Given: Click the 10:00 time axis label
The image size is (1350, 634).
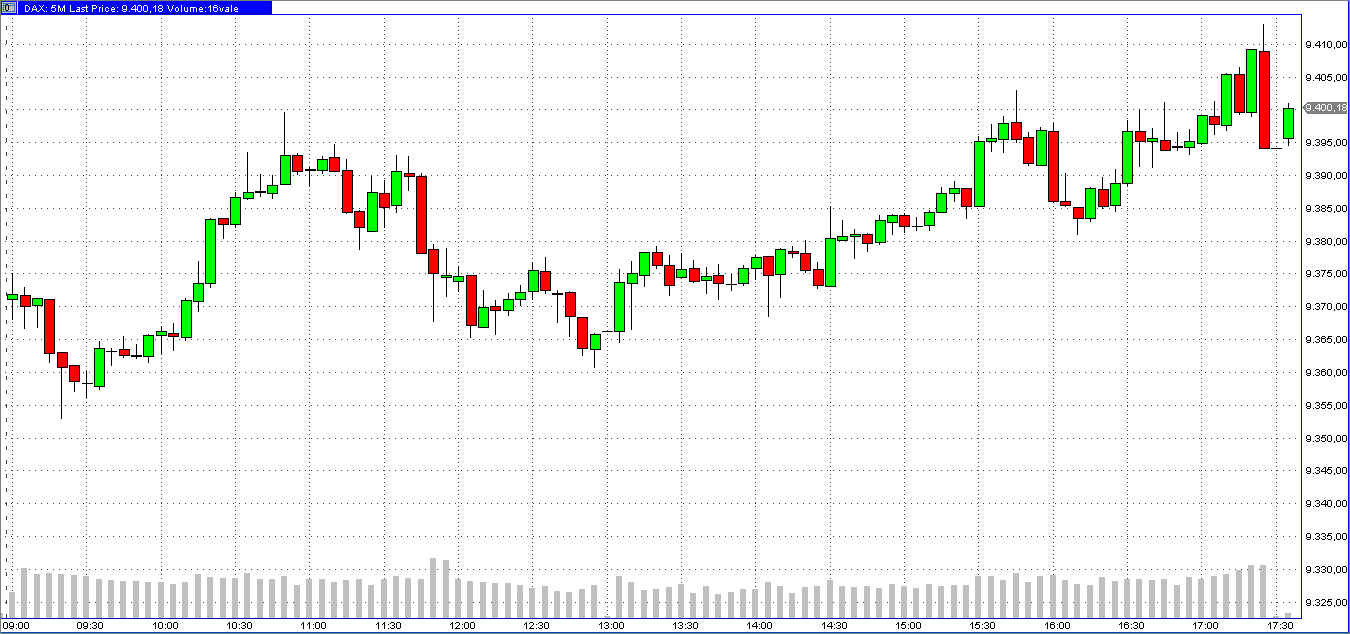Looking at the screenshot, I should pos(165,626).
